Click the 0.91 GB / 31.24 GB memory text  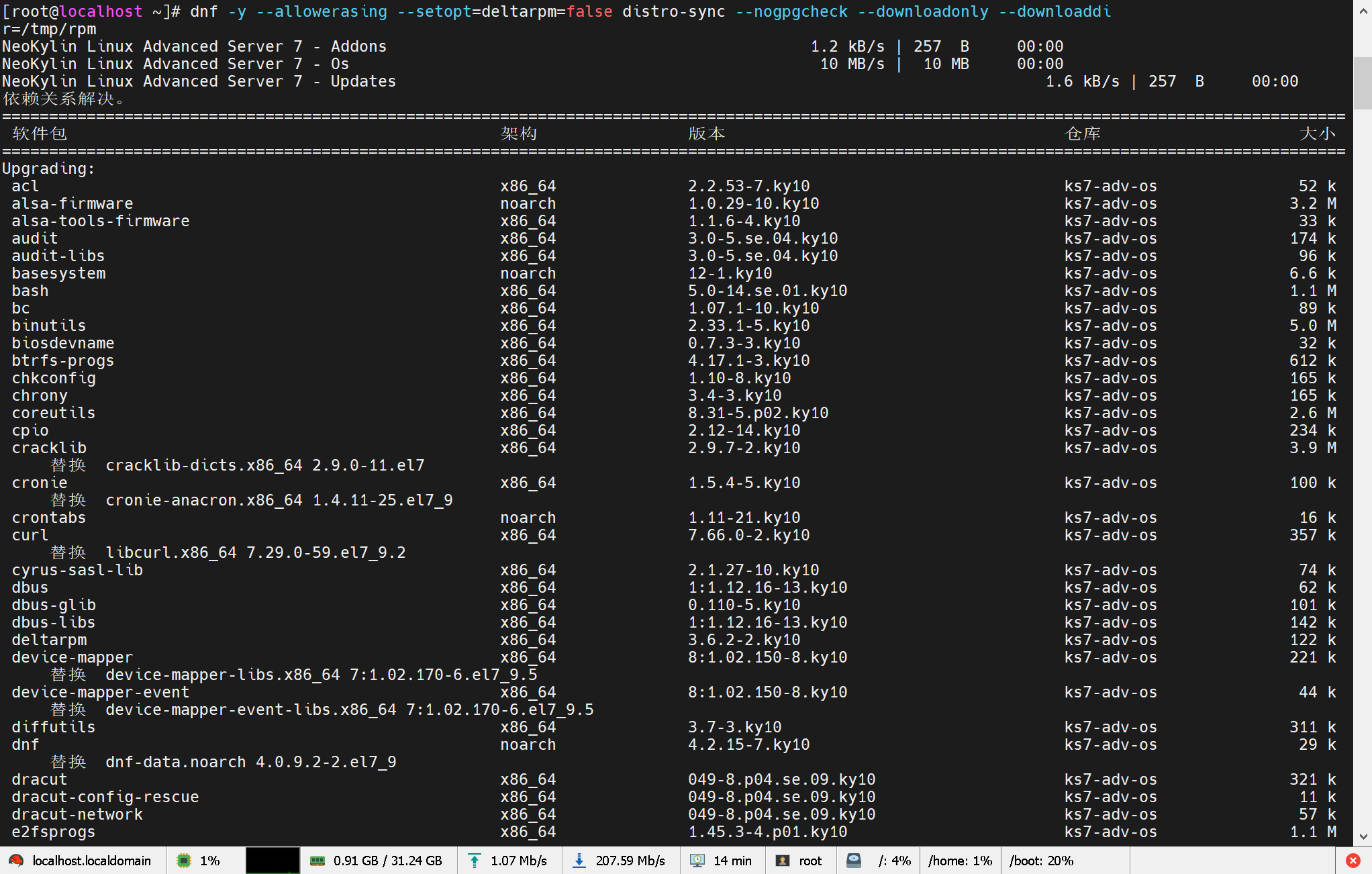[387, 861]
